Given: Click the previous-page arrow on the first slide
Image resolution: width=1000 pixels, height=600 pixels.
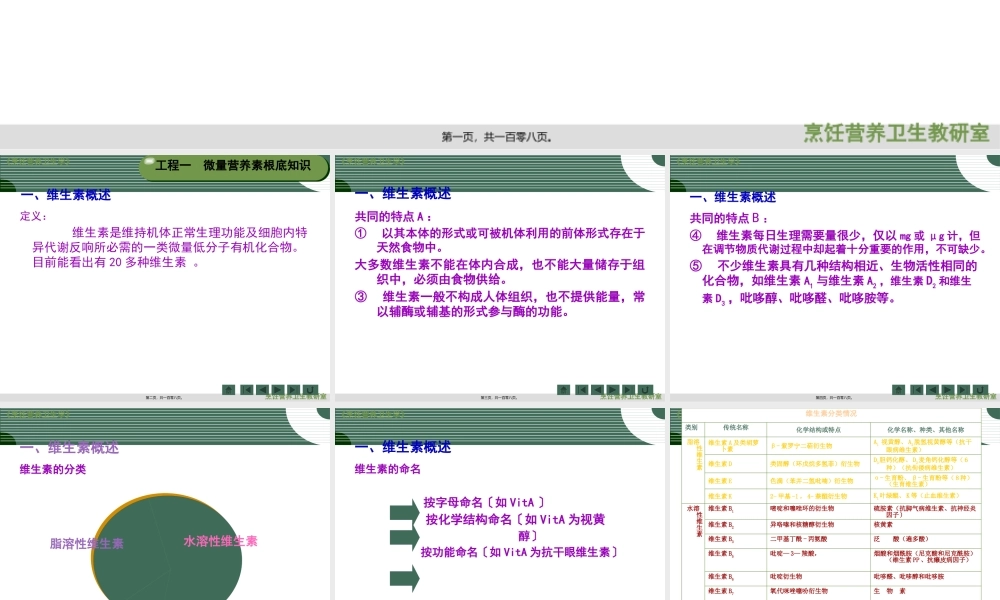Looking at the screenshot, I should 262,389.
